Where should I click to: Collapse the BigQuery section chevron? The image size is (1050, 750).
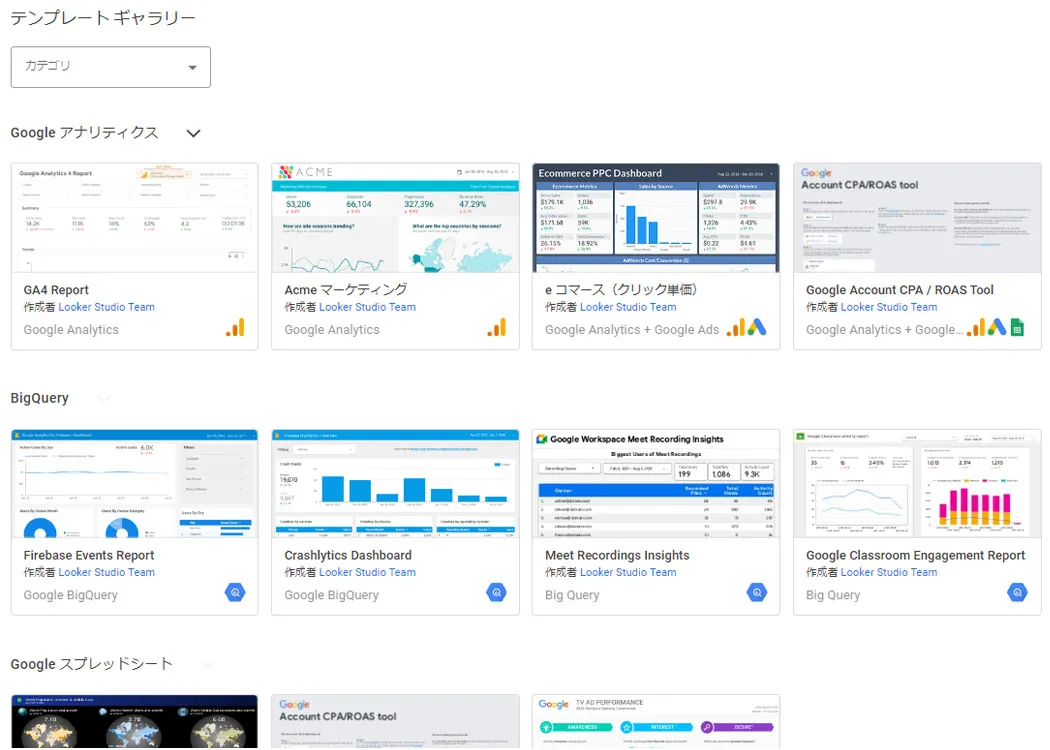click(104, 399)
